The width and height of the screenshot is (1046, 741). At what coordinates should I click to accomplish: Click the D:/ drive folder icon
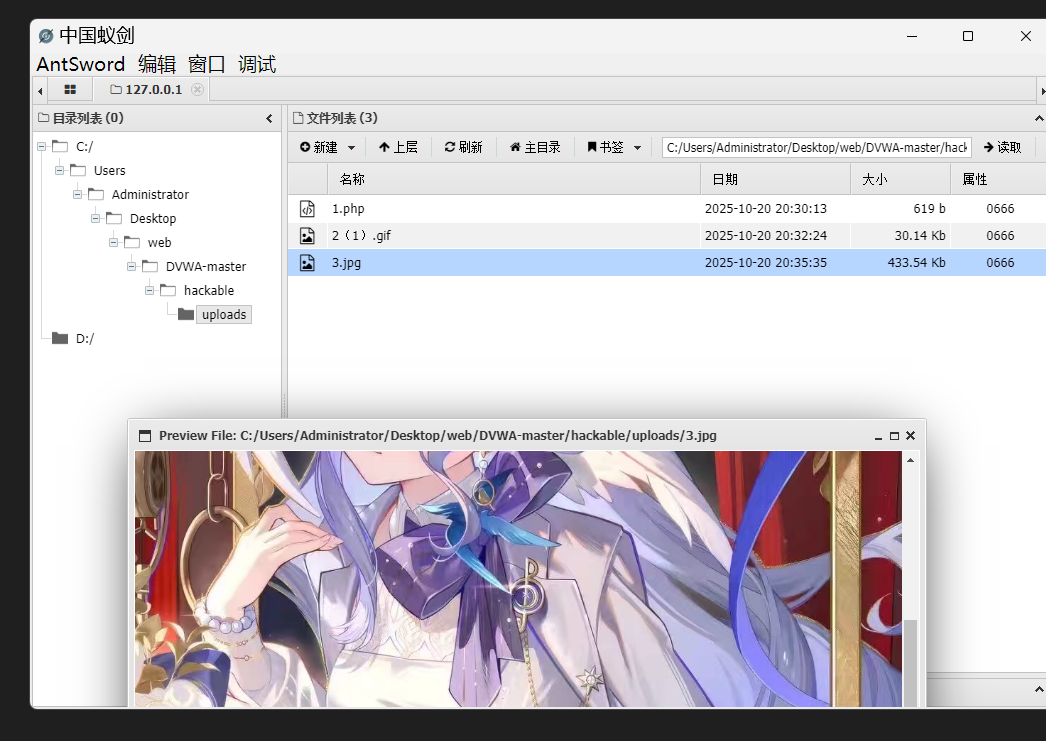pyautogui.click(x=60, y=338)
